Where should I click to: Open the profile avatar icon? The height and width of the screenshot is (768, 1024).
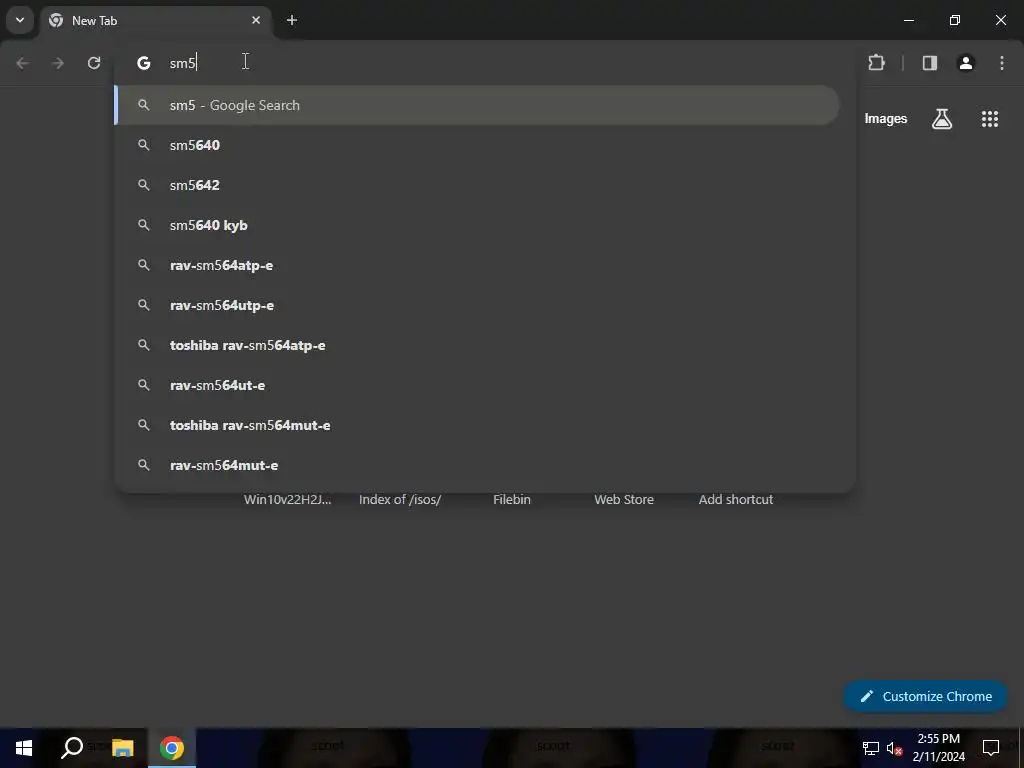966,63
